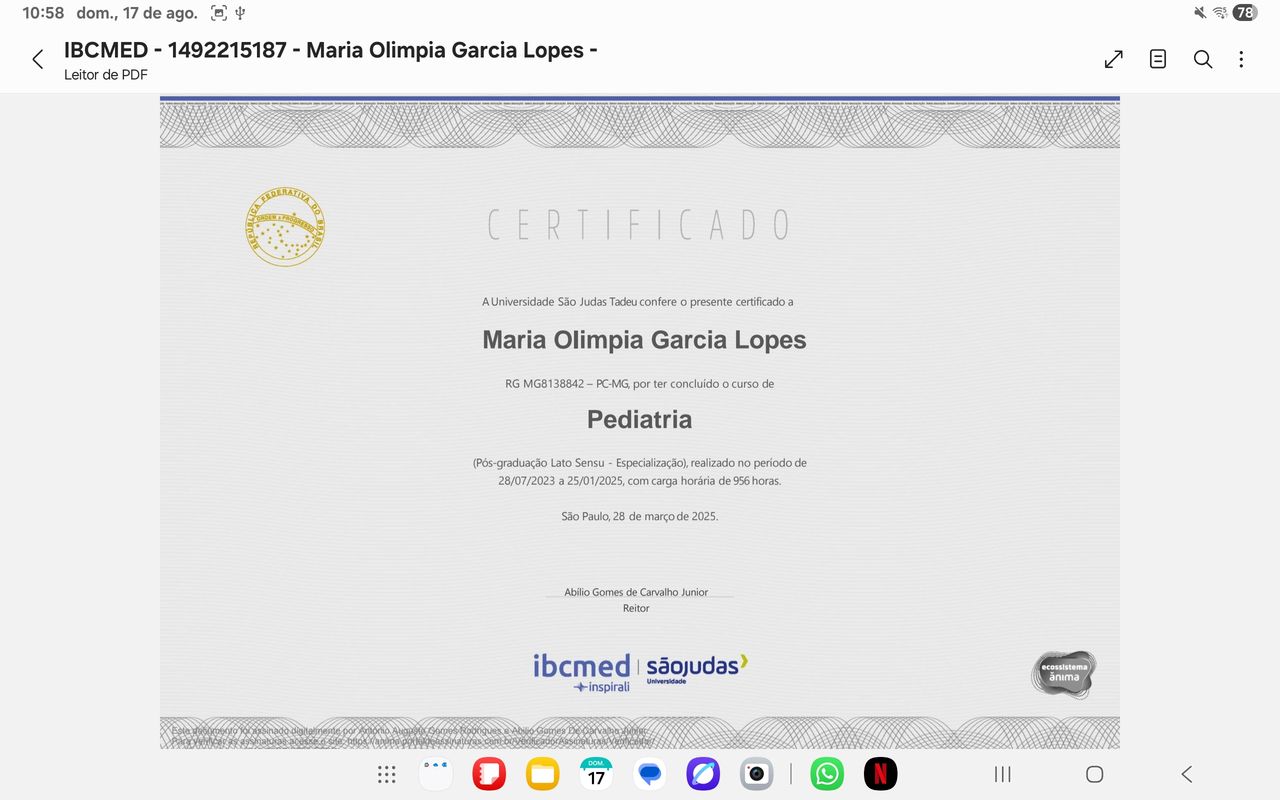This screenshot has height=800, width=1280.
Task: Search within the certificate PDF
Action: coord(1202,59)
